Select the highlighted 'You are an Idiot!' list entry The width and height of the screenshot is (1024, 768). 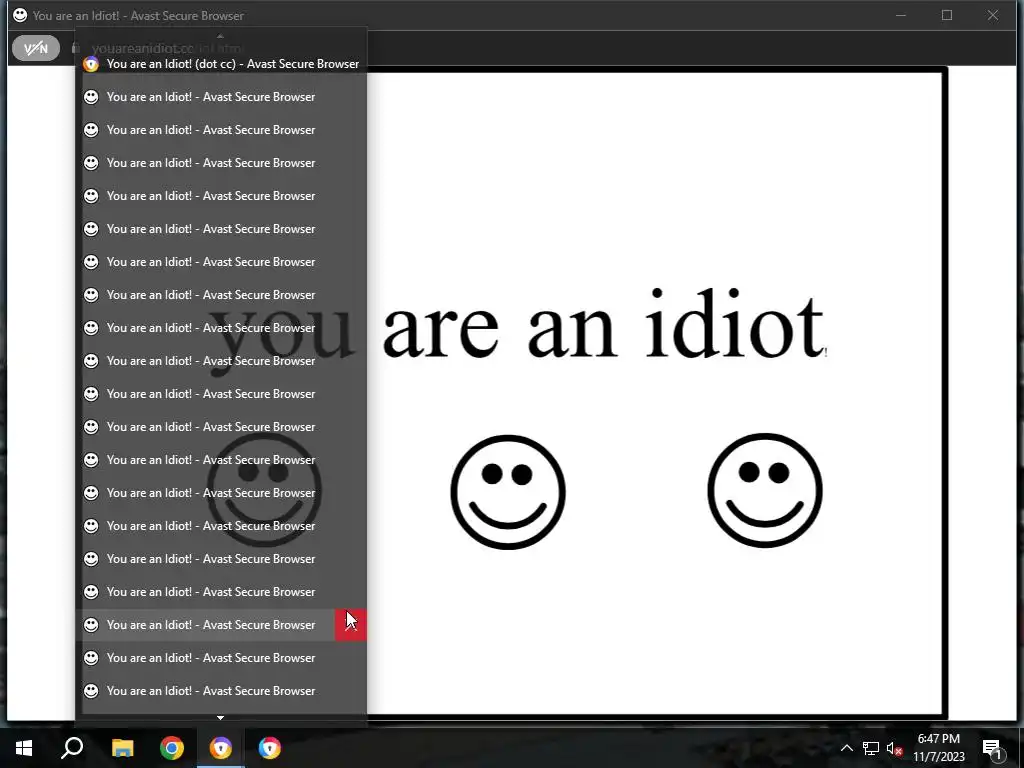tap(221, 625)
